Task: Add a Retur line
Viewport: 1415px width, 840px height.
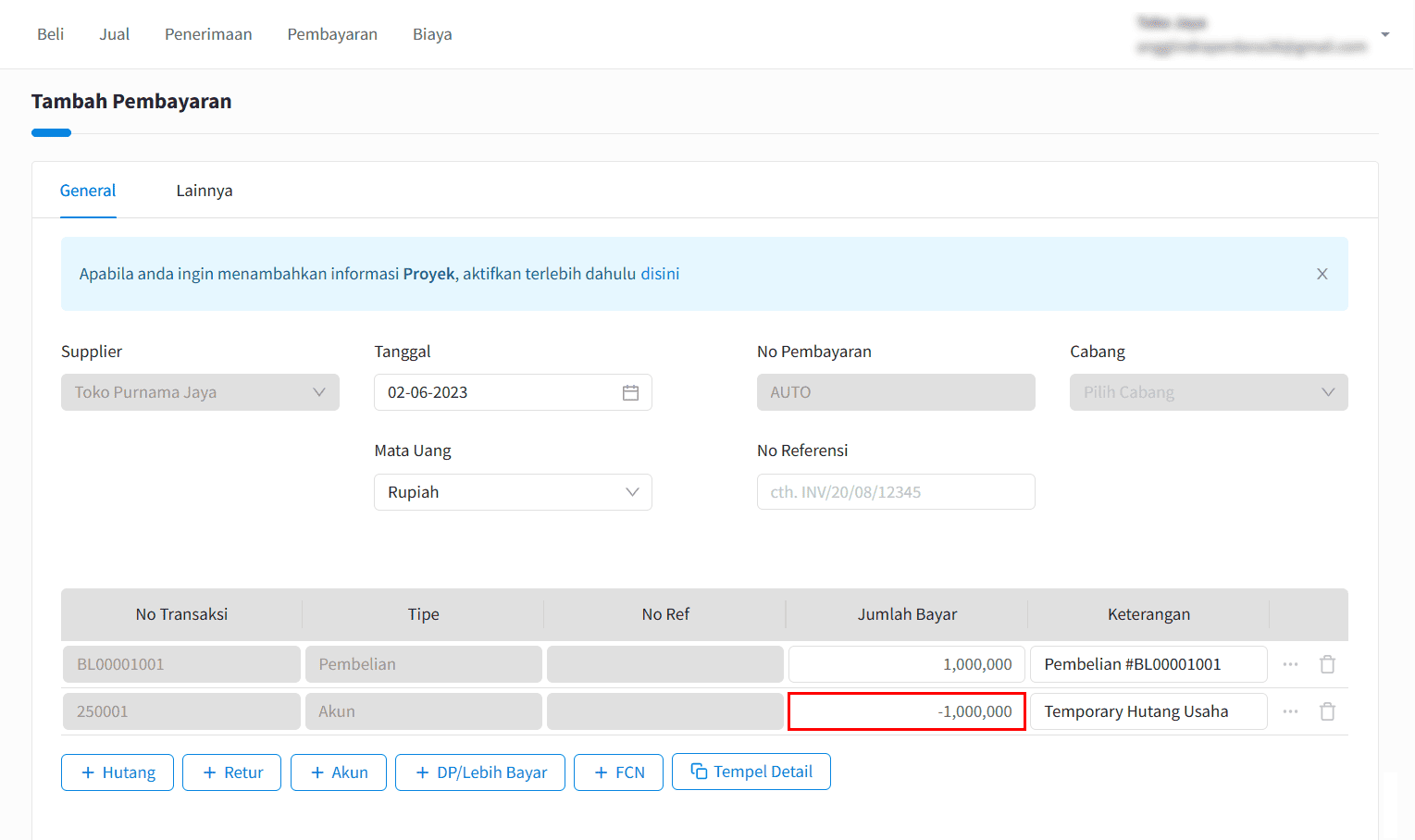Action: (x=231, y=772)
